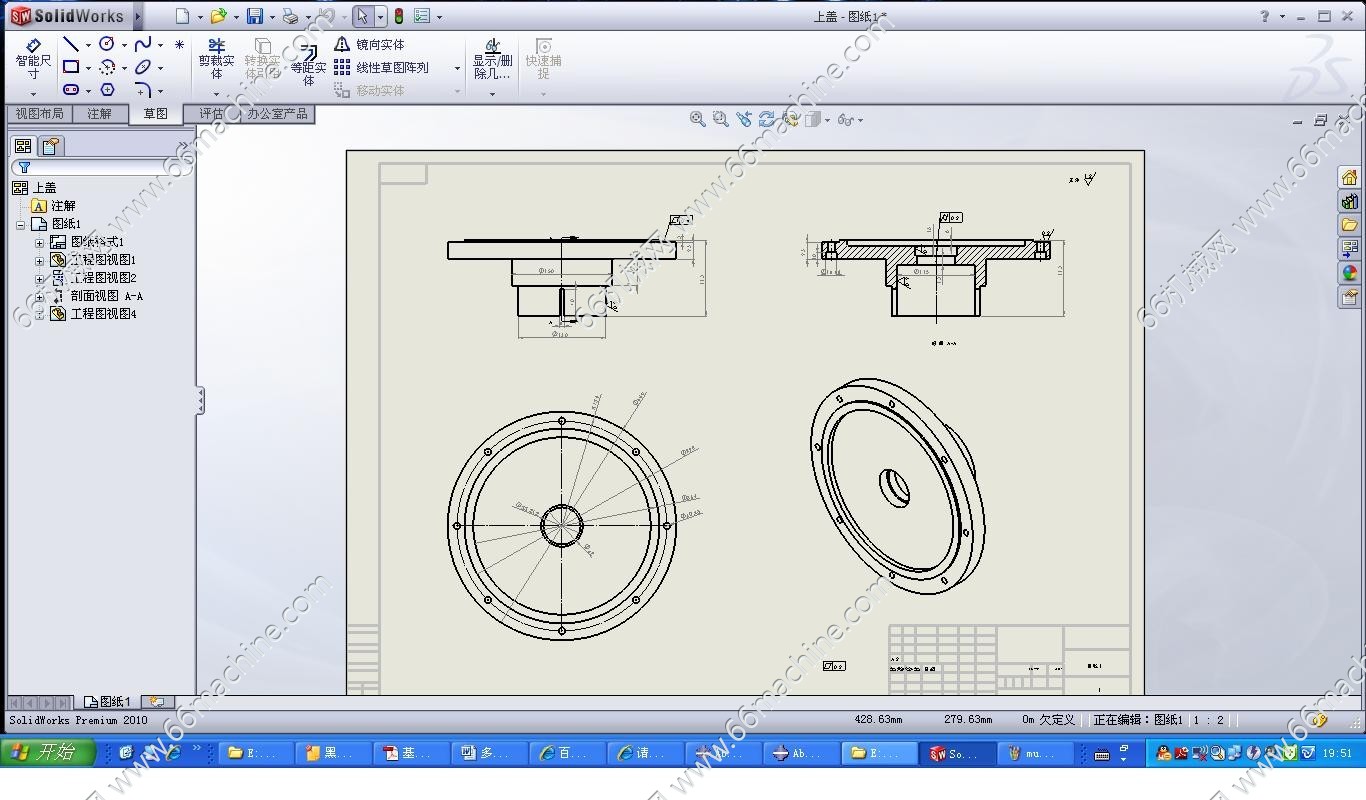Open dropdown next to Line tool
The image size is (1366, 800).
coord(88,45)
